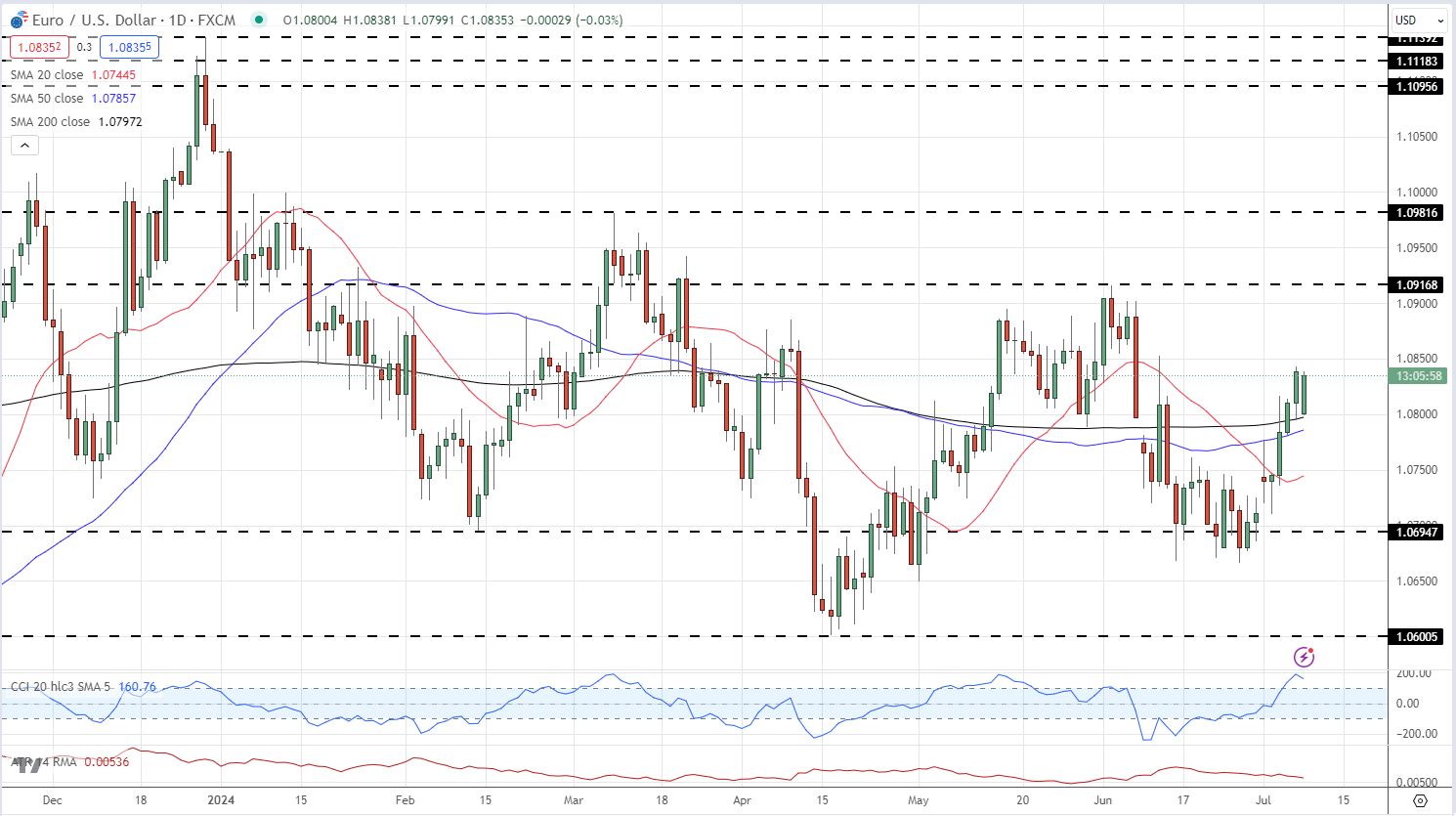The height and width of the screenshot is (816, 1456).
Task: Select the CCI 20 hlc3 indicator legend
Action: coord(61,687)
